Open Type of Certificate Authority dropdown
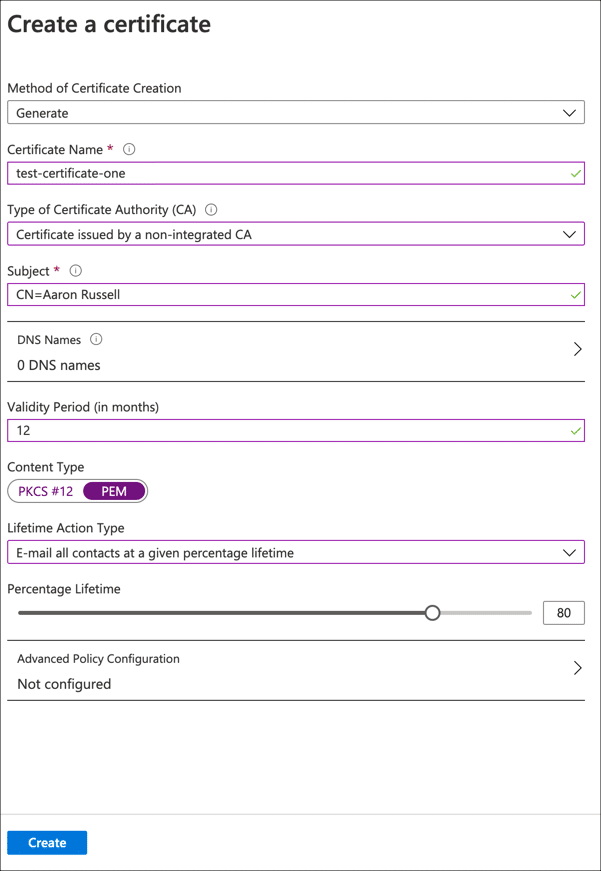Viewport: 601px width, 871px height. tap(296, 235)
